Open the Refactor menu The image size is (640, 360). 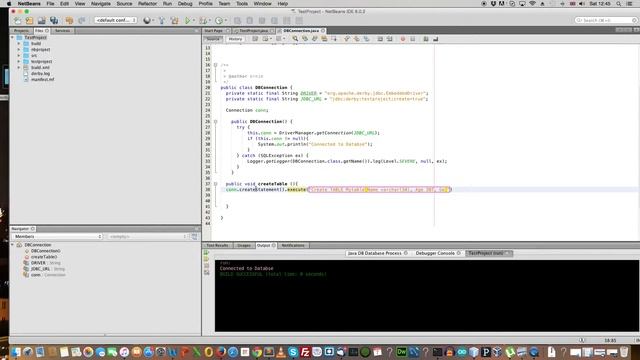point(147,4)
